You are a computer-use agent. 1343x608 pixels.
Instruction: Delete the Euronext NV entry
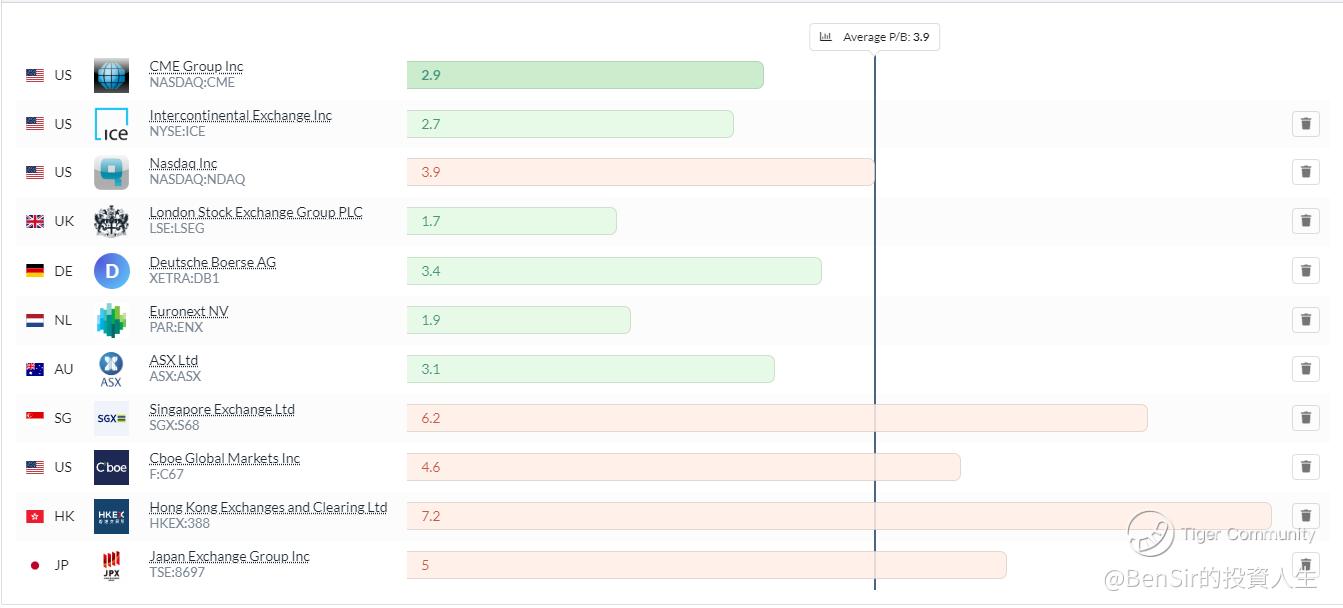coord(1305,320)
